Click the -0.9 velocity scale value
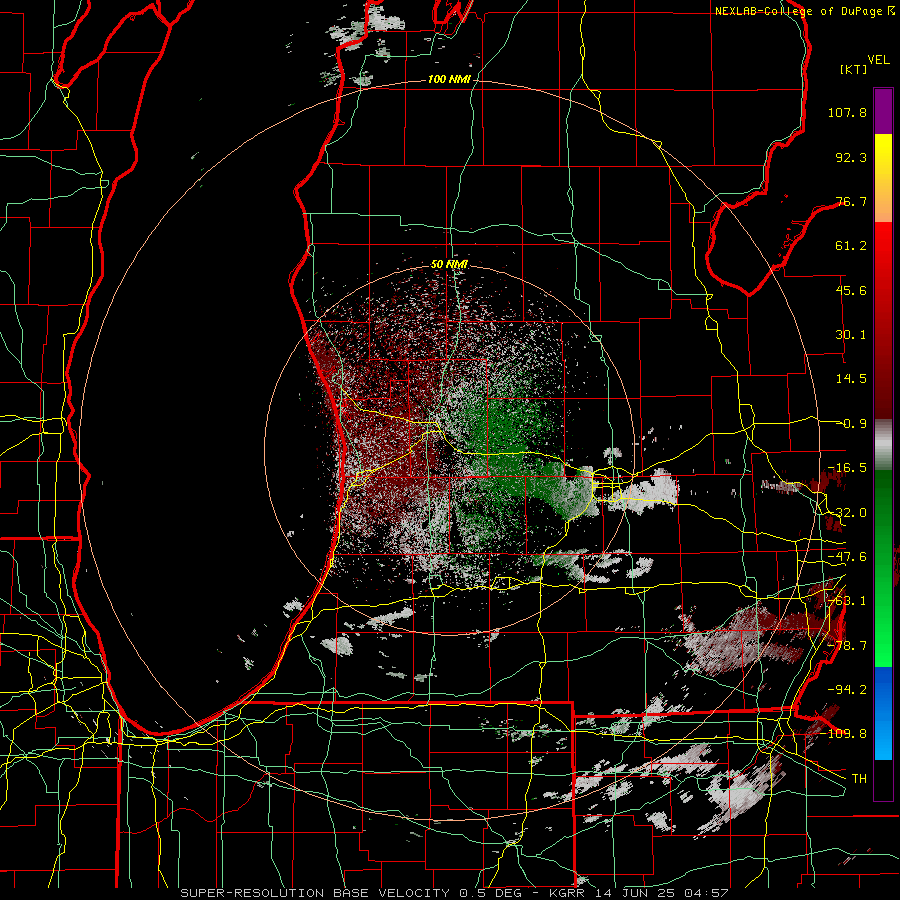This screenshot has width=900, height=900. pos(851,424)
